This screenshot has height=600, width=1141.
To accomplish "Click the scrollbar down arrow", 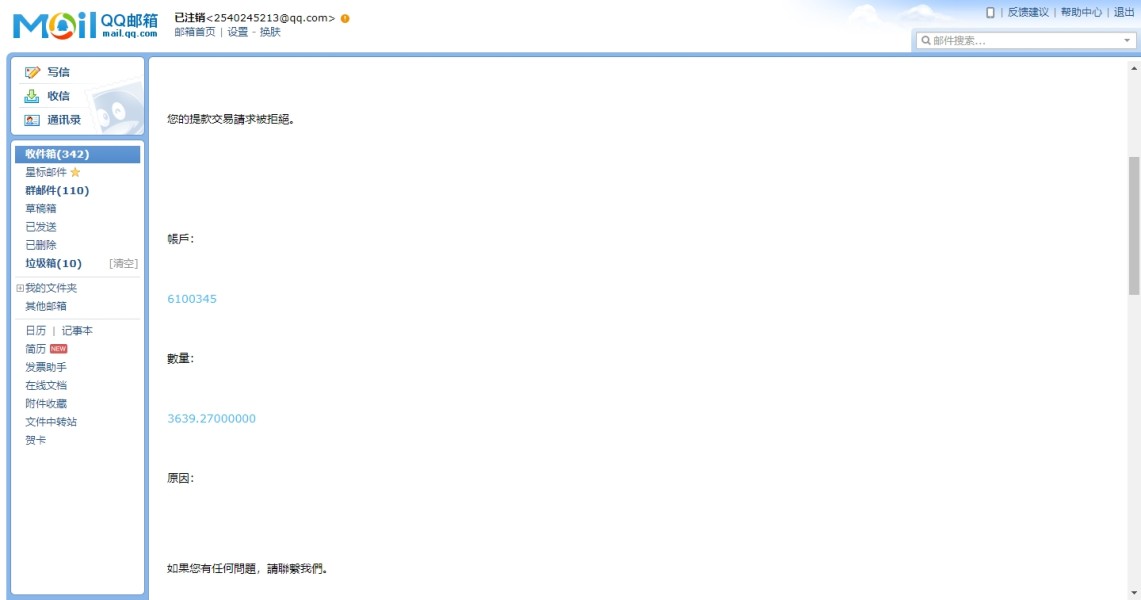I will (x=1134, y=593).
